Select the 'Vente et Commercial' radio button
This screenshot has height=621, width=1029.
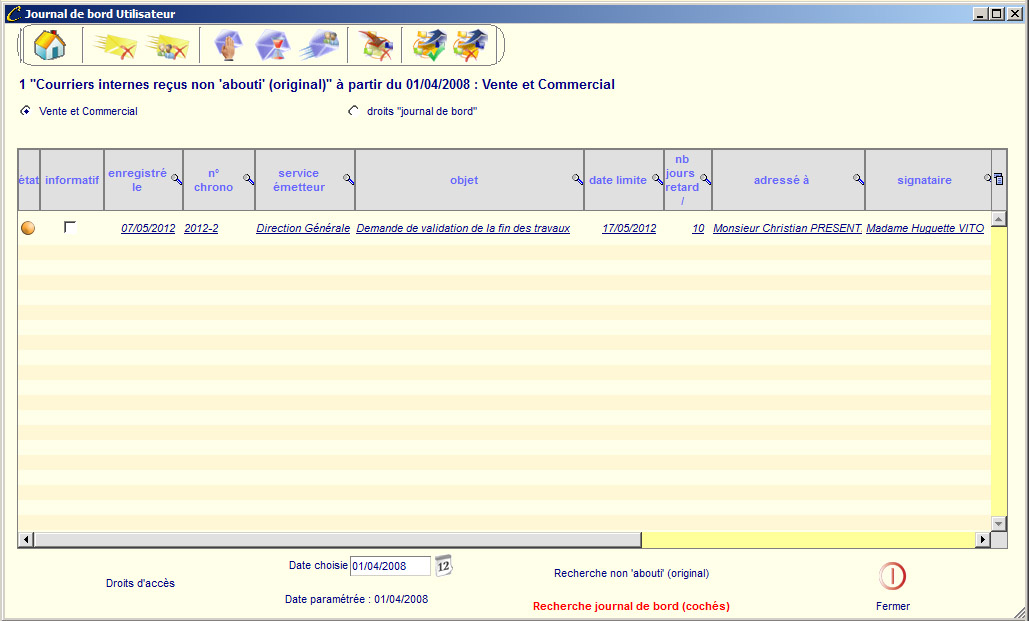pyautogui.click(x=25, y=111)
